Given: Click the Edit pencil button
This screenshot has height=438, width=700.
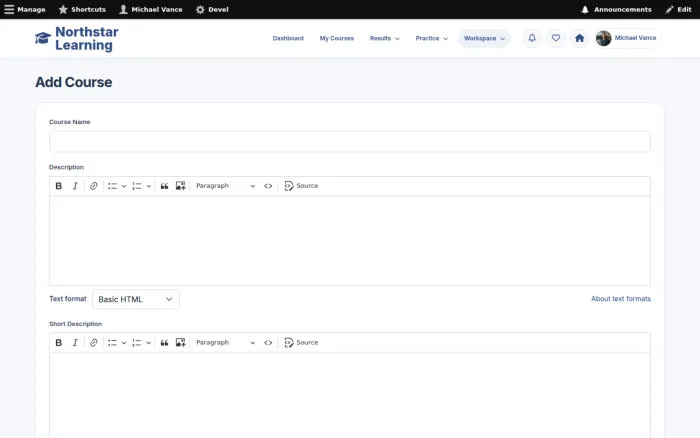Looking at the screenshot, I should pyautogui.click(x=678, y=9).
